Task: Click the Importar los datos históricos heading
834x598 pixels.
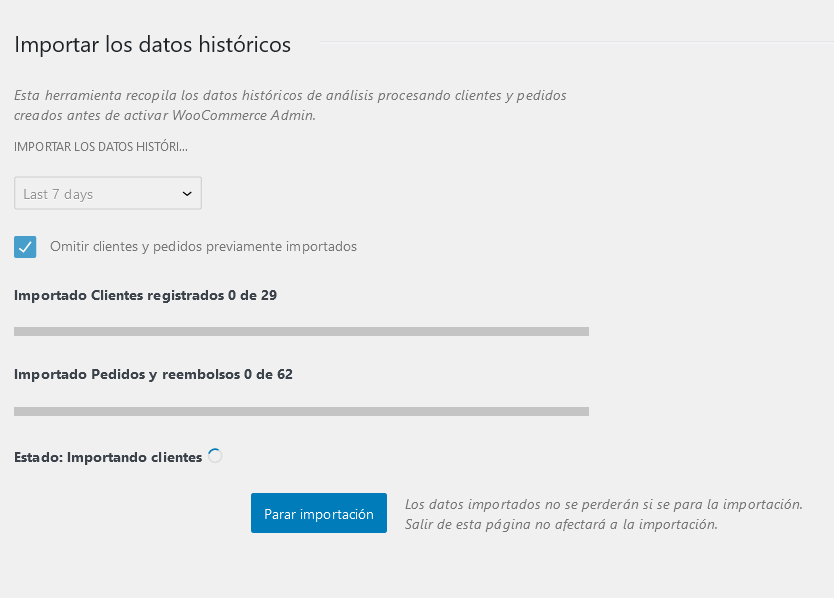Action: click(153, 44)
